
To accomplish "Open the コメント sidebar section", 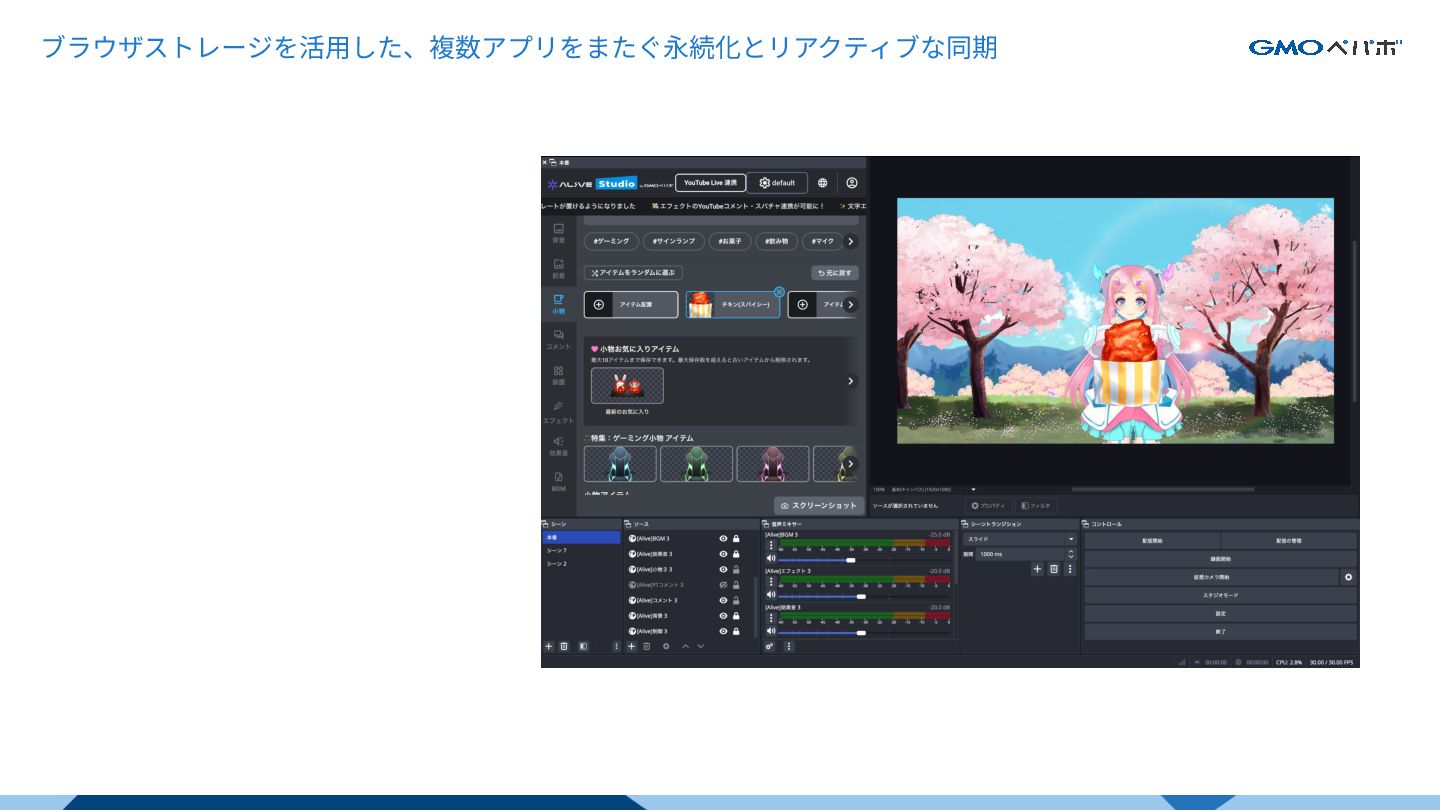I will pyautogui.click(x=558, y=339).
